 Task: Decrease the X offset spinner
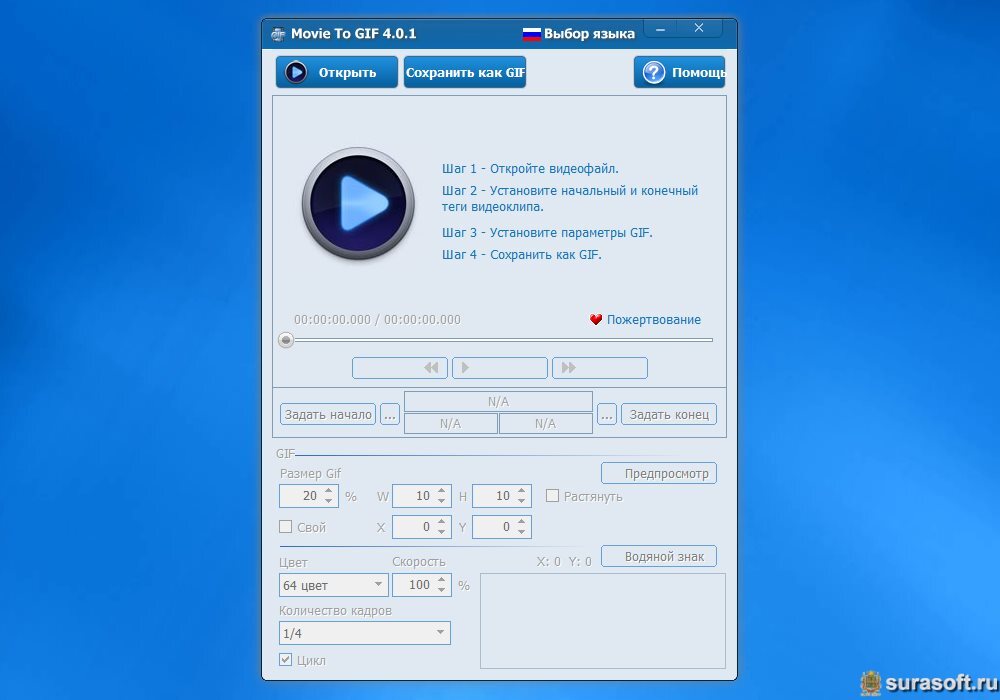click(441, 532)
